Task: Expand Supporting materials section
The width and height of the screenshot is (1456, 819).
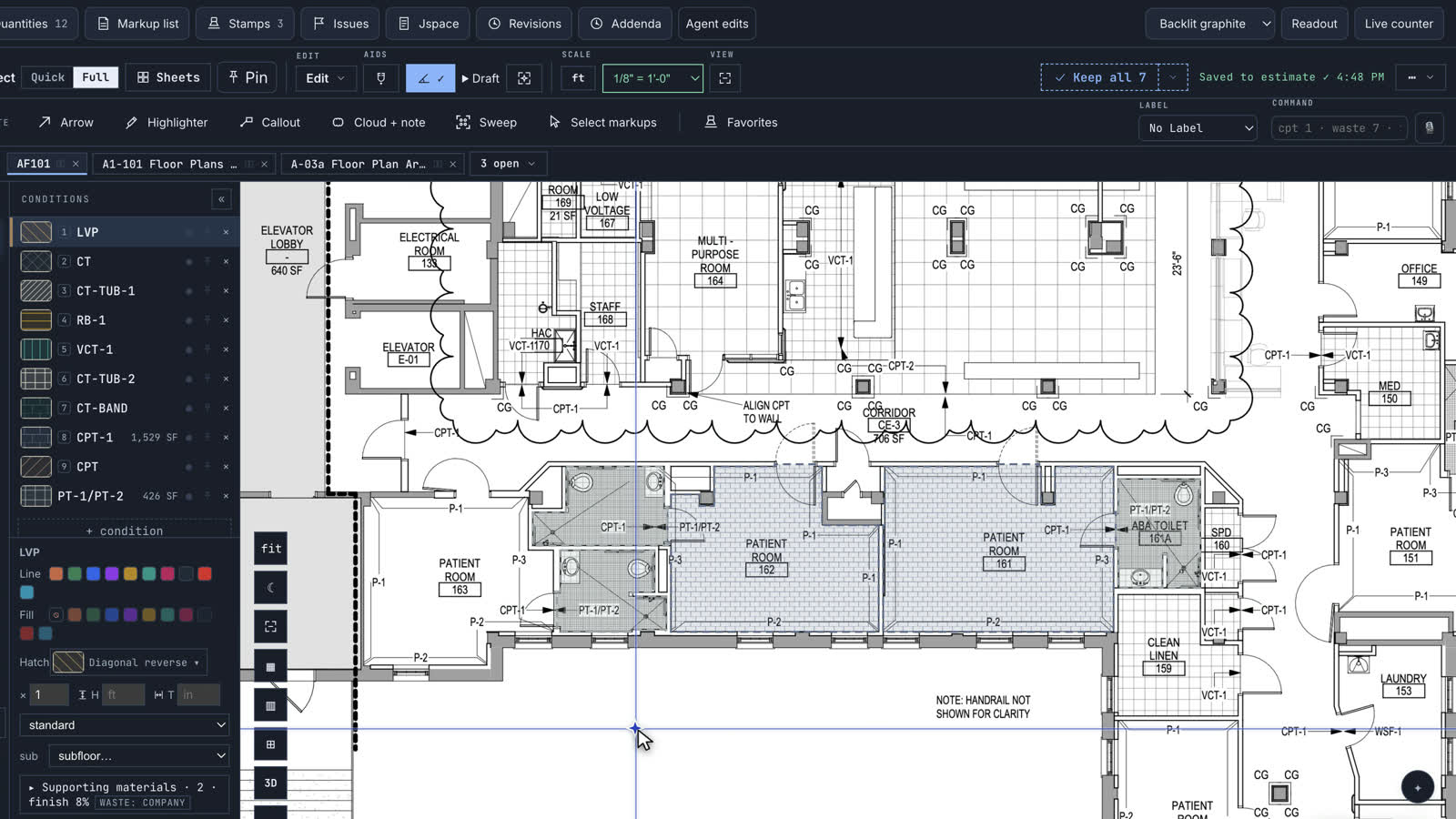Action: pos(124,794)
